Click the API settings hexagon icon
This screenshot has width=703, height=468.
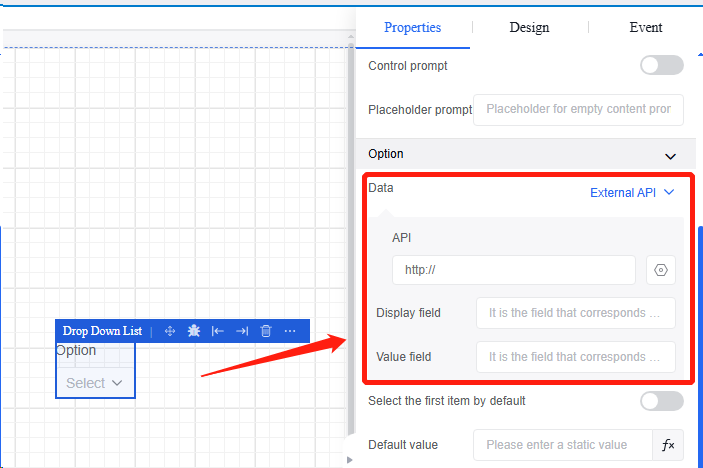point(661,270)
